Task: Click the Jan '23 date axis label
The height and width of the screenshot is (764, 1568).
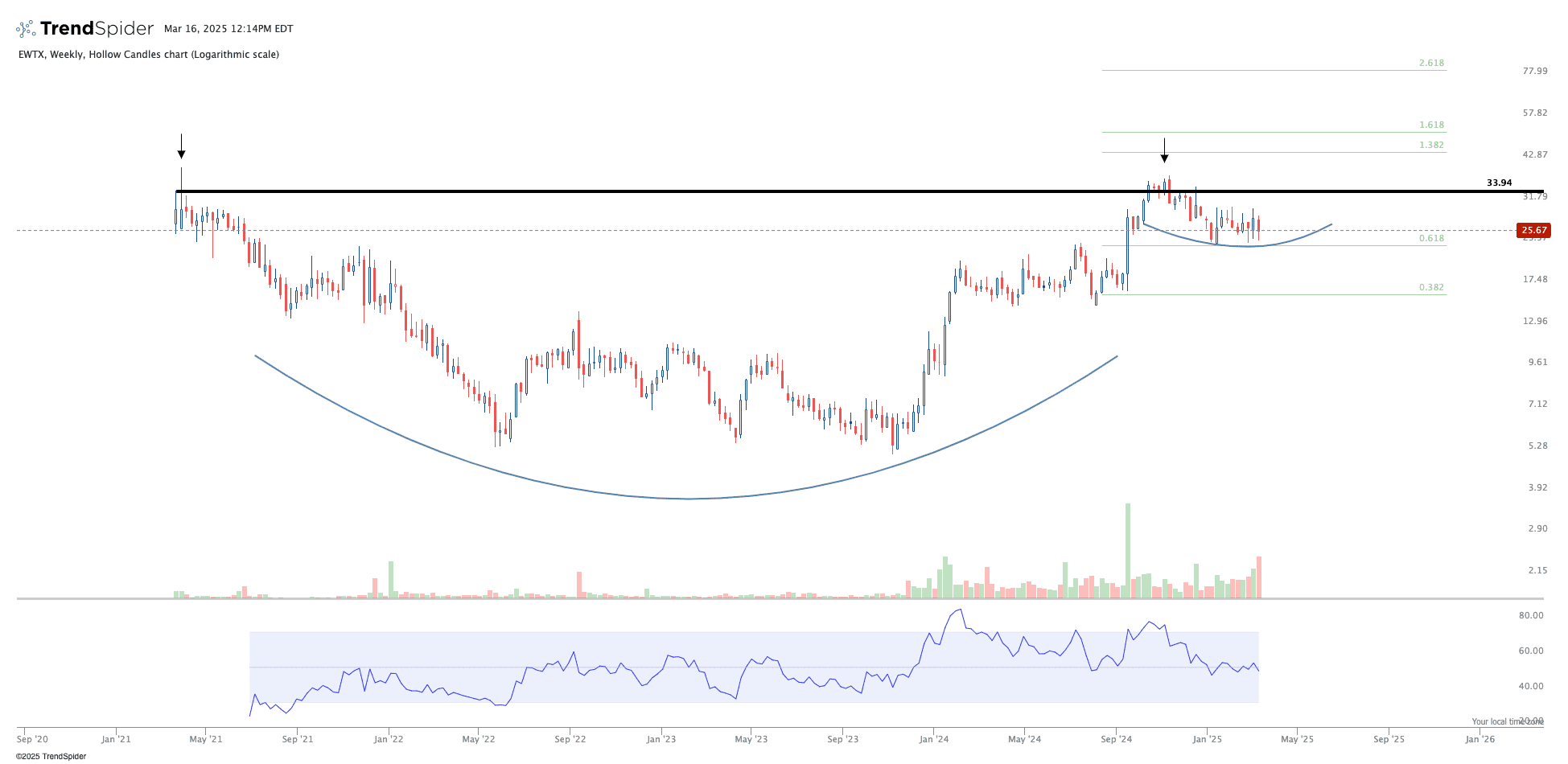Action: pyautogui.click(x=661, y=739)
